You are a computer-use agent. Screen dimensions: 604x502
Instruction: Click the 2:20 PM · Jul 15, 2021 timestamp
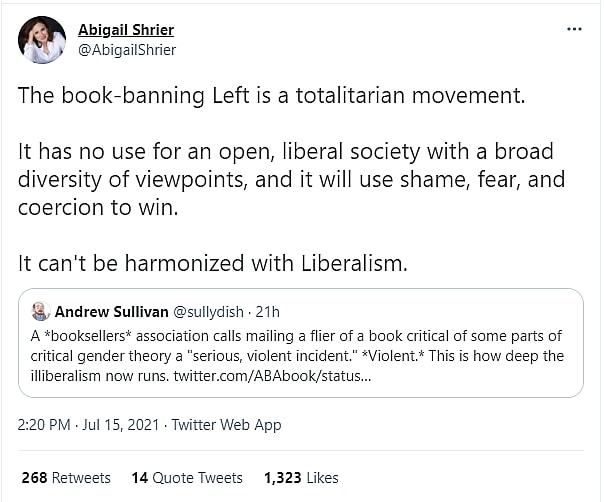pyautogui.click(x=89, y=425)
